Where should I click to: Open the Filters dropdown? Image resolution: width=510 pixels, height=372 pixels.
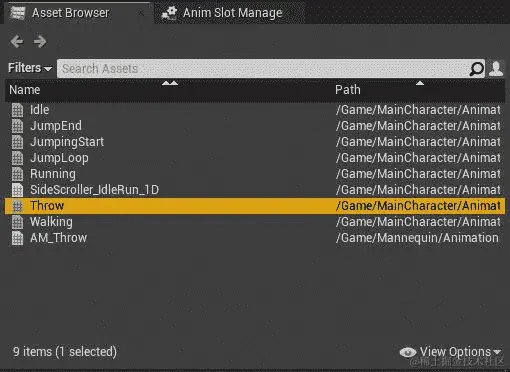[30, 68]
